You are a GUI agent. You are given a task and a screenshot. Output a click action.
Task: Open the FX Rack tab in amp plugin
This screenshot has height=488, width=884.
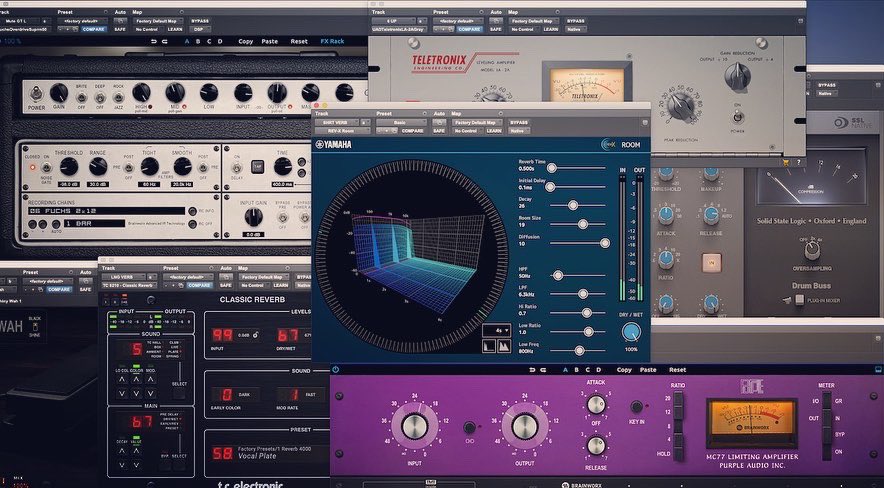point(332,41)
